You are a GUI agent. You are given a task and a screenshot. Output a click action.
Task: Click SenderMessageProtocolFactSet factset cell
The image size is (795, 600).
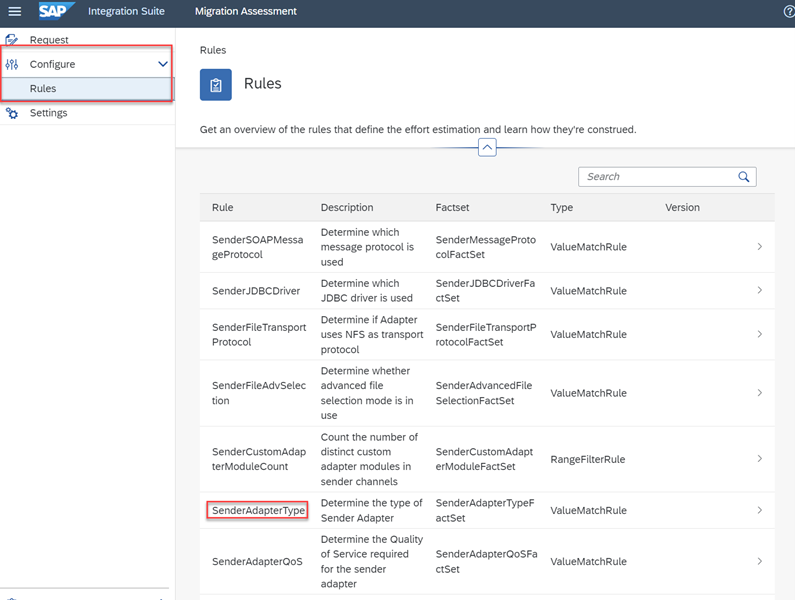486,247
